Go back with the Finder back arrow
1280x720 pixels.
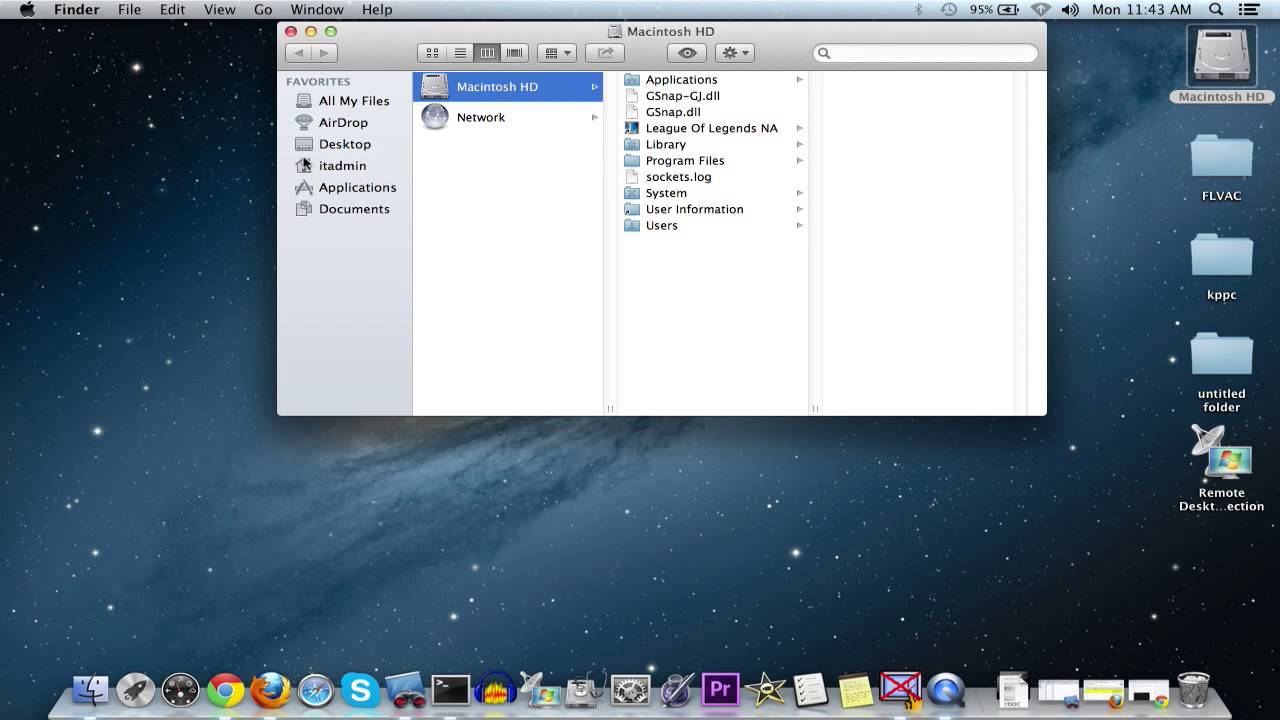tap(298, 53)
